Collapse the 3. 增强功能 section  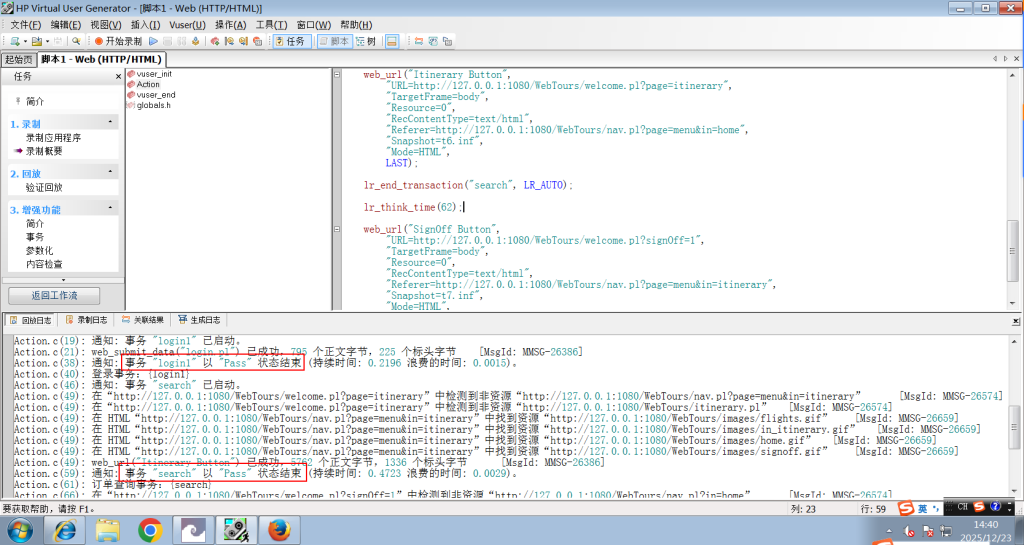pos(111,209)
